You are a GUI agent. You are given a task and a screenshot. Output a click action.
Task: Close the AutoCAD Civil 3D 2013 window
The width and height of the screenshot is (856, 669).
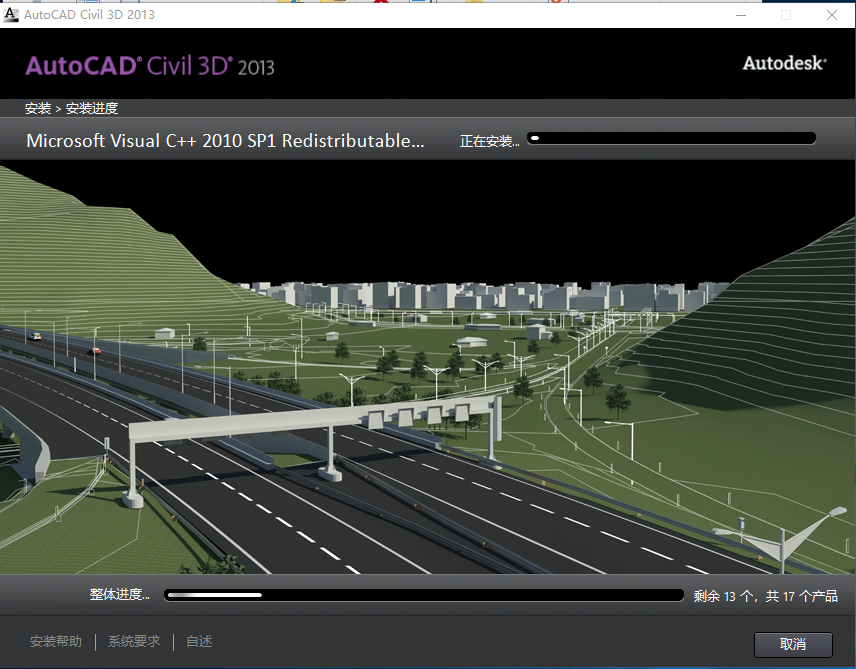coord(831,15)
